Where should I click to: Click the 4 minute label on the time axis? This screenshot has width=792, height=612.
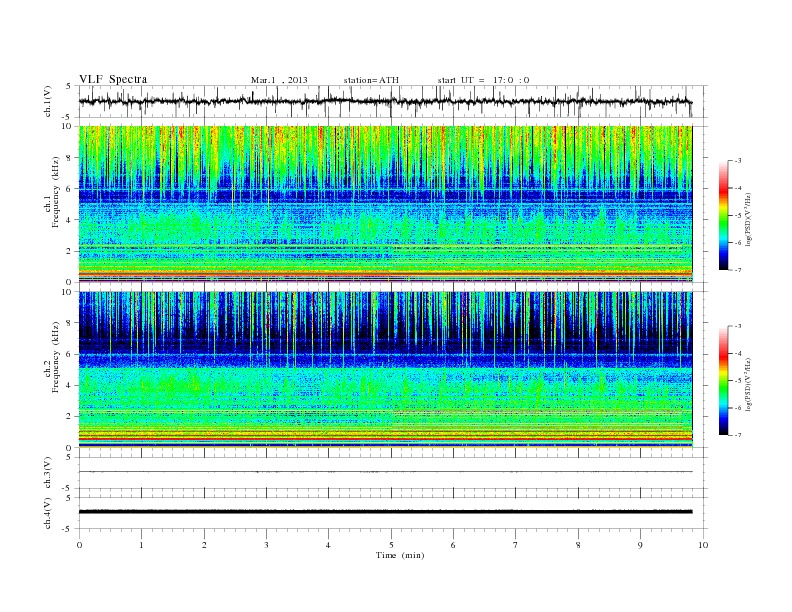[x=328, y=545]
